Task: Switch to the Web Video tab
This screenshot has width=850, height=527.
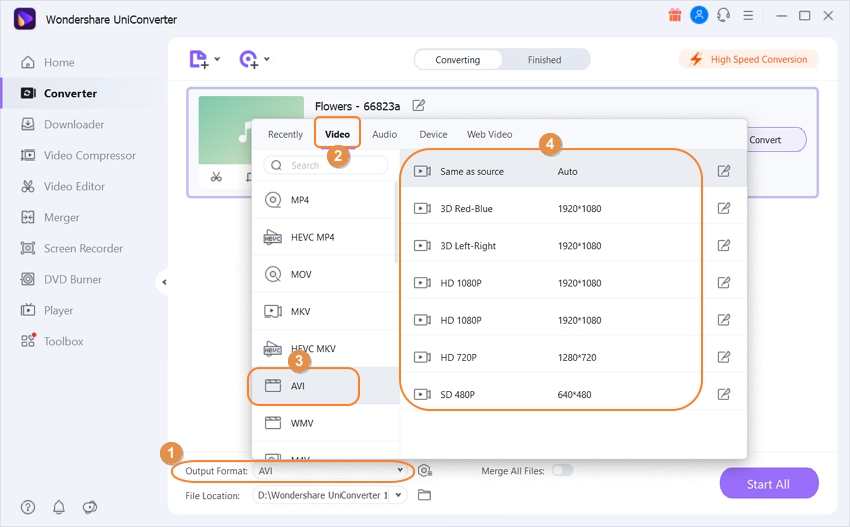Action: [489, 134]
